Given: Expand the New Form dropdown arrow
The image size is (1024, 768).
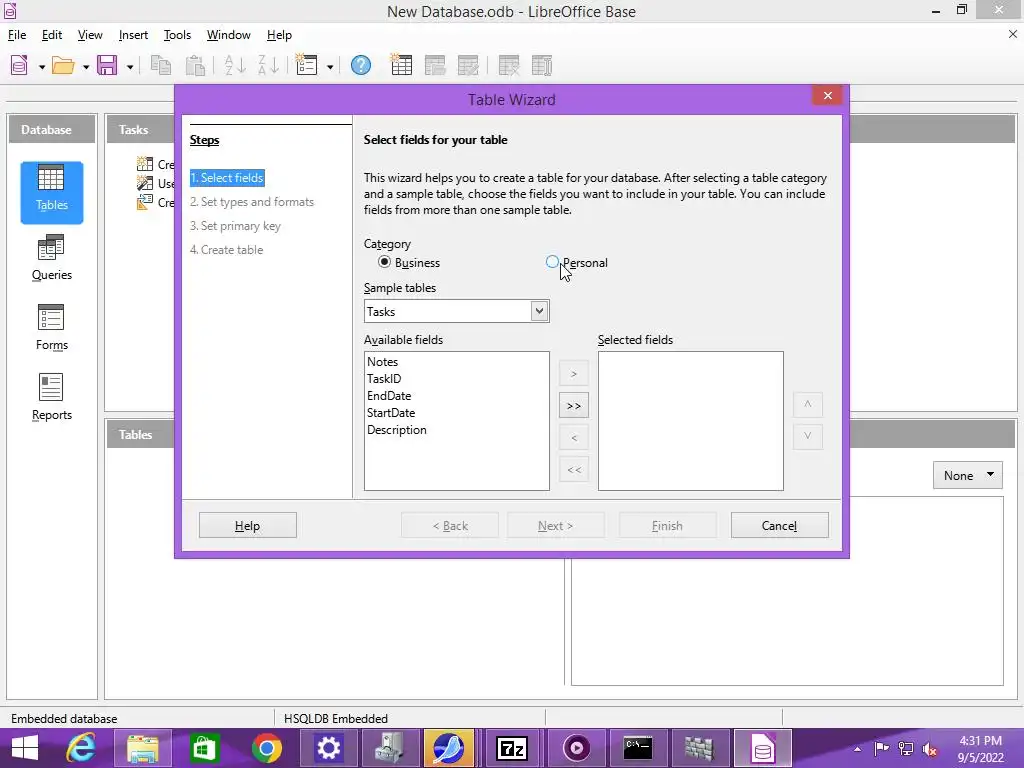Looking at the screenshot, I should [330, 67].
